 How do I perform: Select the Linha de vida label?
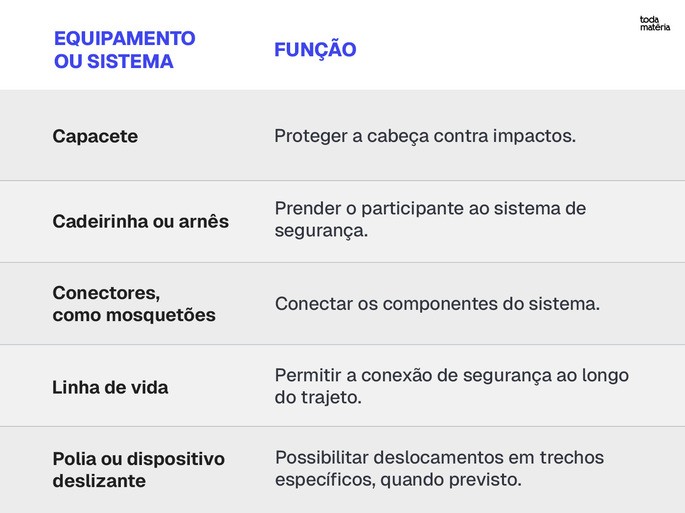pyautogui.click(x=110, y=388)
